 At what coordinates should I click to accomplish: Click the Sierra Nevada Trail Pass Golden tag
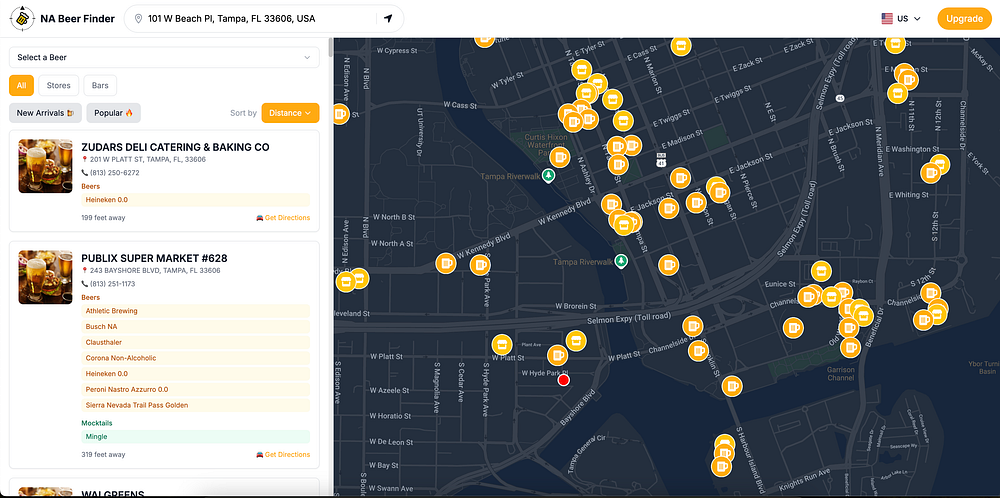[196, 405]
